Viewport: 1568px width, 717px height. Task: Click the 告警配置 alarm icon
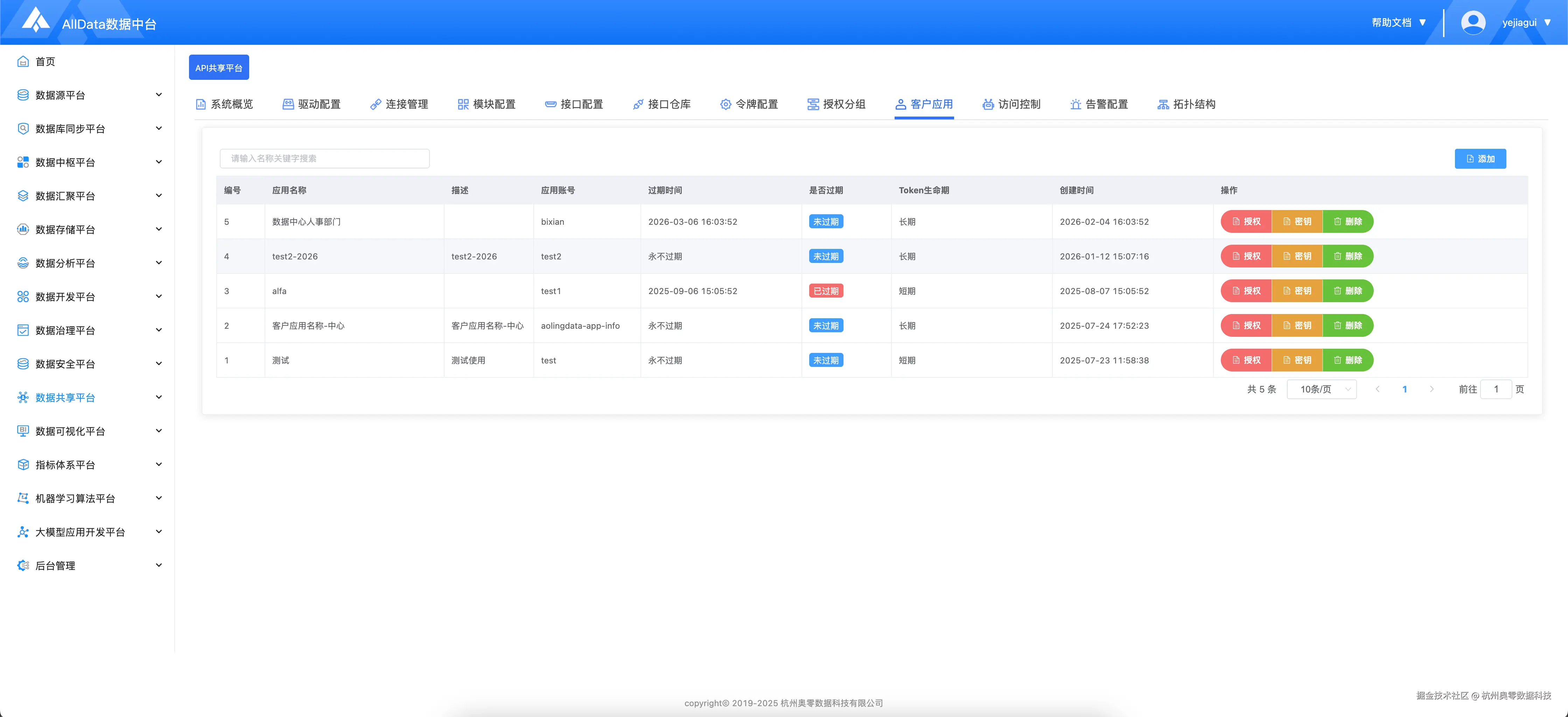click(1076, 105)
